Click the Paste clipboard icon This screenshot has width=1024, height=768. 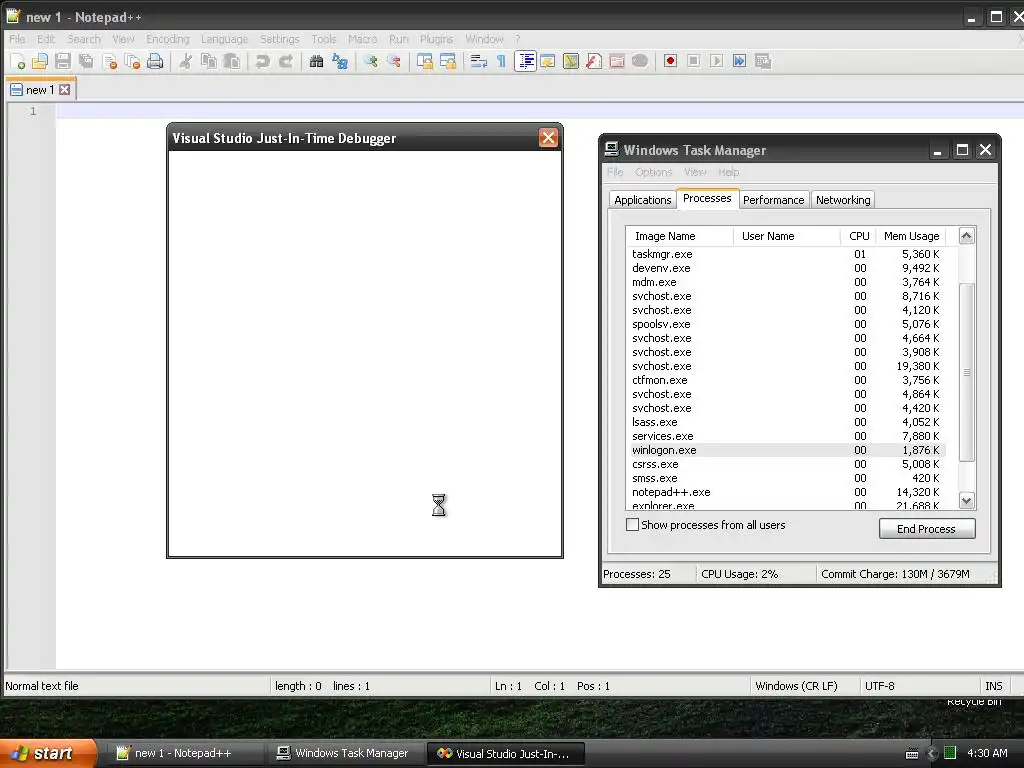point(232,61)
